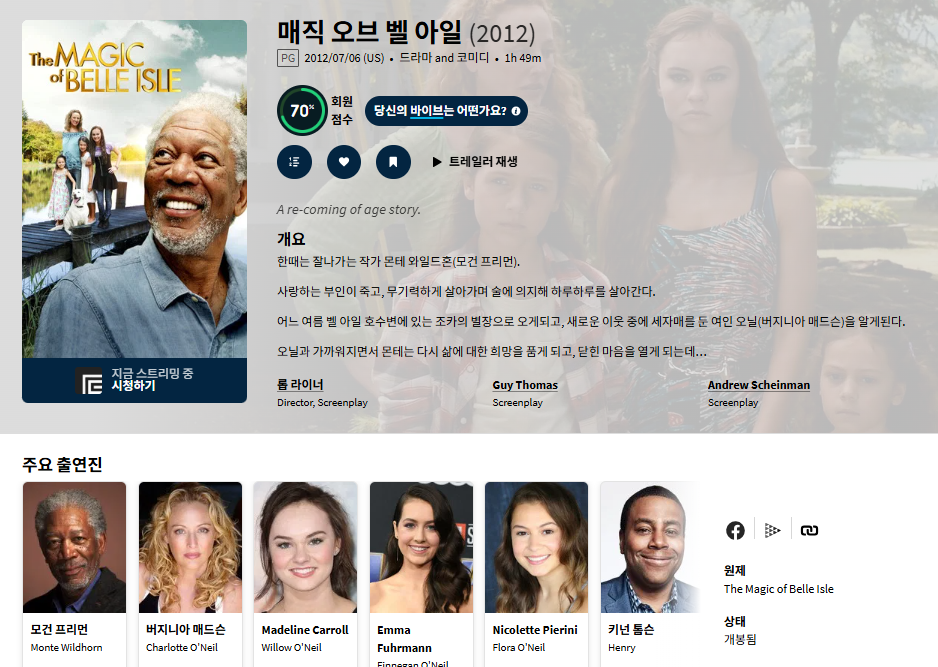Click the add to list icon
The image size is (938, 667).
294,162
